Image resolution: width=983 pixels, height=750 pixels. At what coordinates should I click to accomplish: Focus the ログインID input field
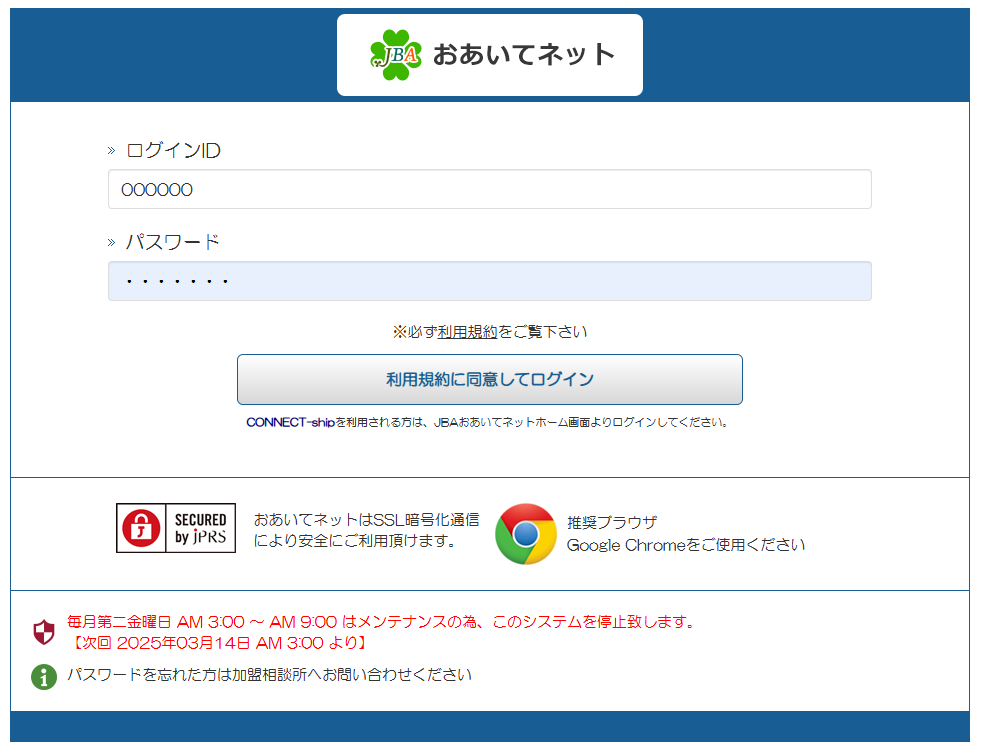click(x=489, y=189)
